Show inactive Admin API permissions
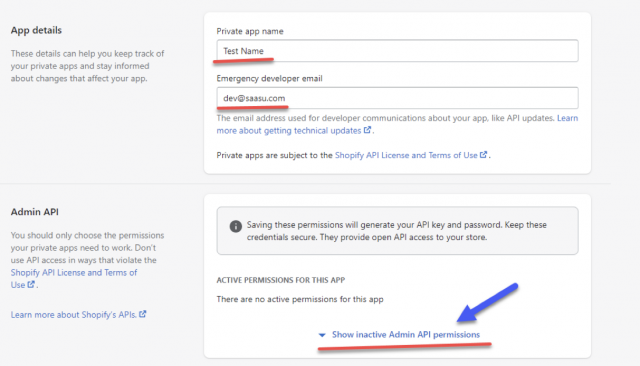The height and width of the screenshot is (366, 640). [406, 335]
